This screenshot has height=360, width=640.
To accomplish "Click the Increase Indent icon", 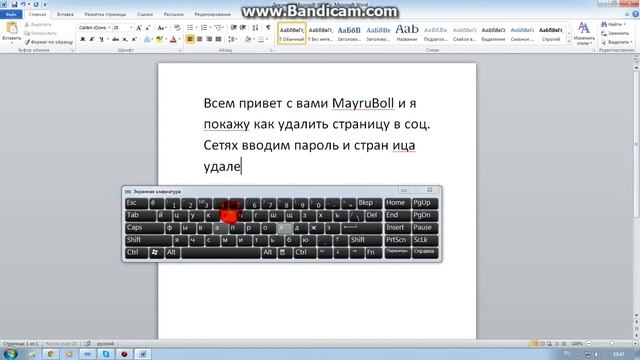I will pos(243,28).
